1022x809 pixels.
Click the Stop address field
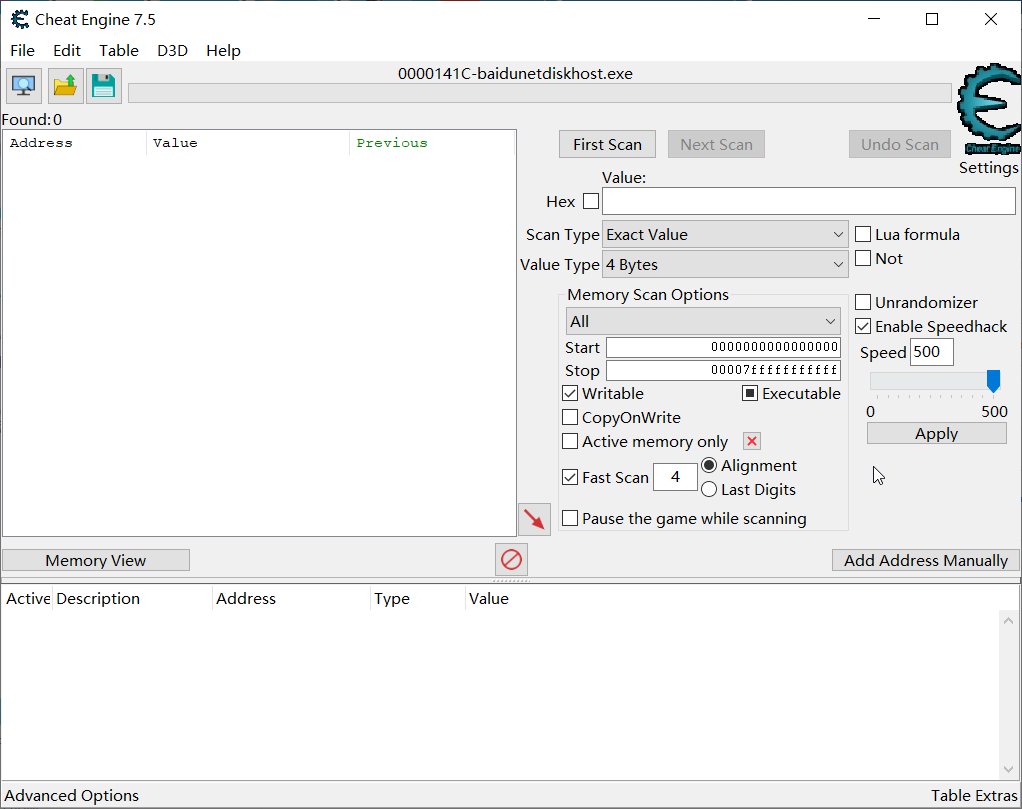[723, 370]
